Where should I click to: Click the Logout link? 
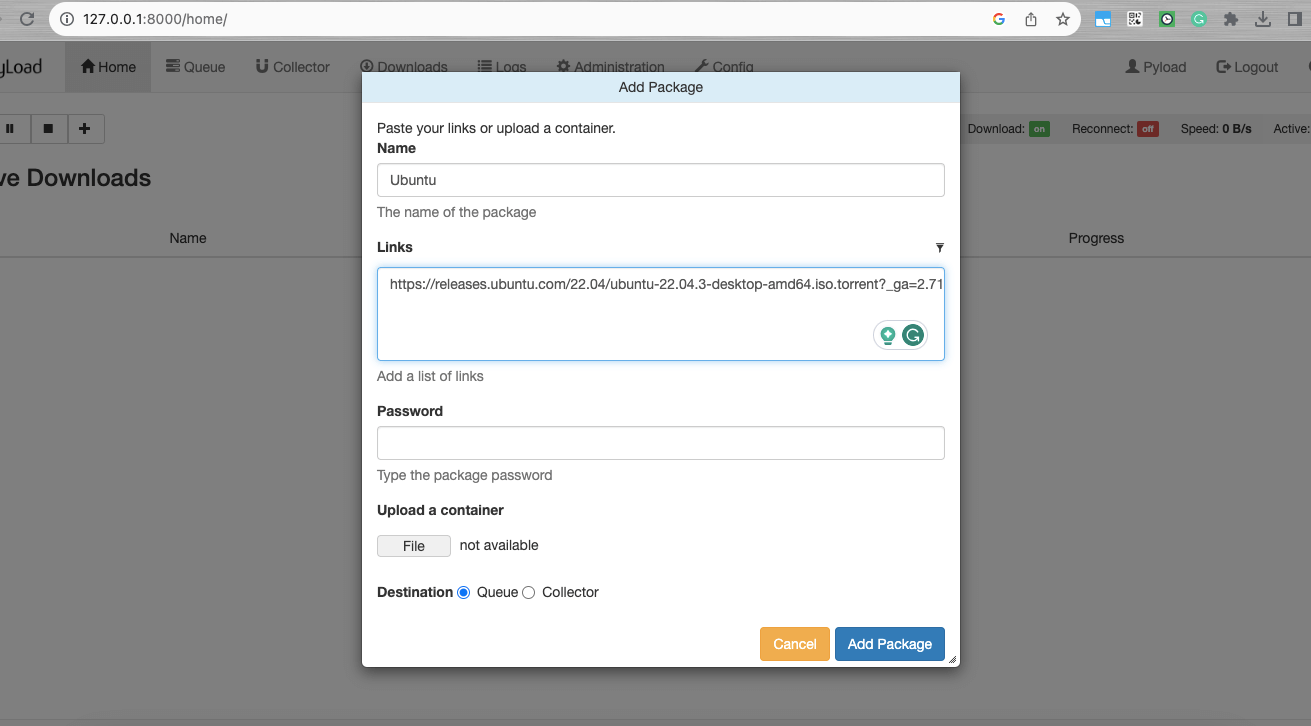tap(1247, 67)
